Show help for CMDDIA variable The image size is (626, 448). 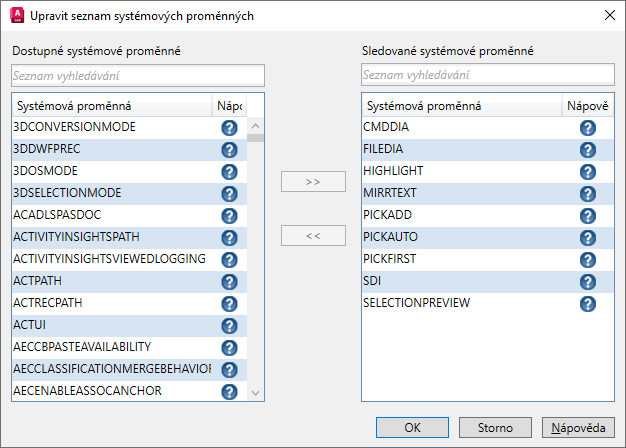[x=588, y=128]
